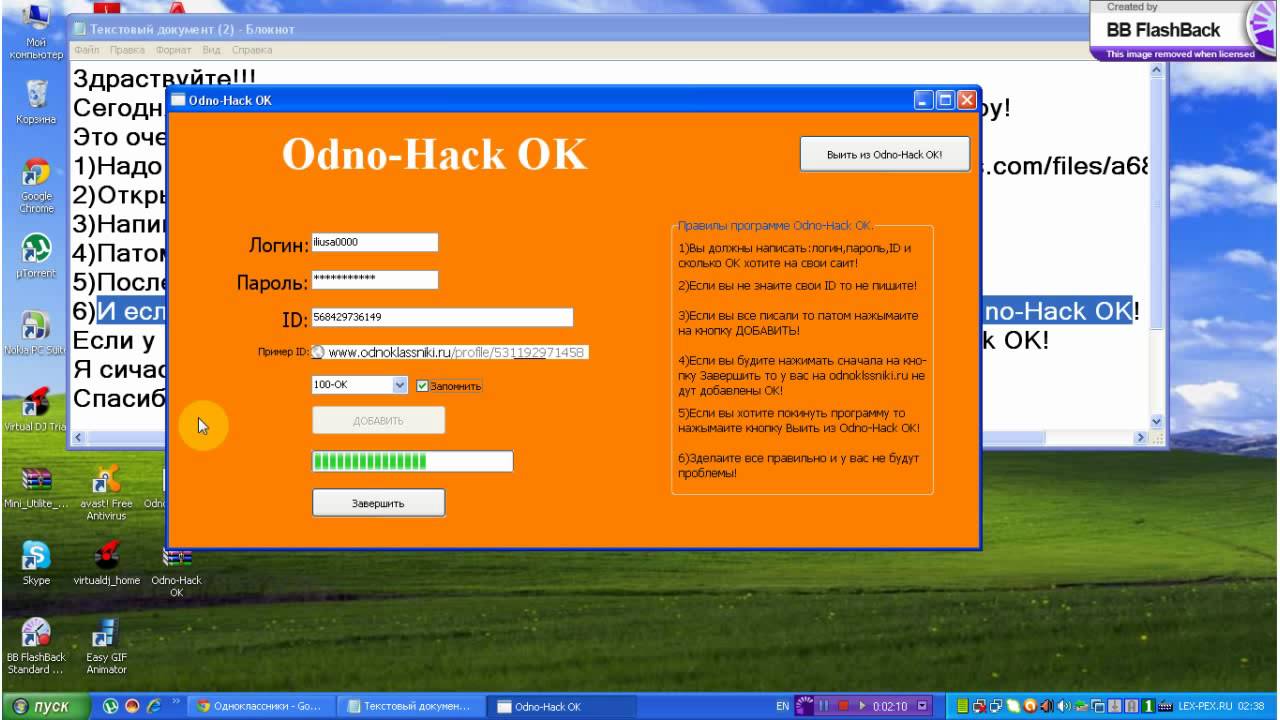Click the Логин input field

[375, 242]
